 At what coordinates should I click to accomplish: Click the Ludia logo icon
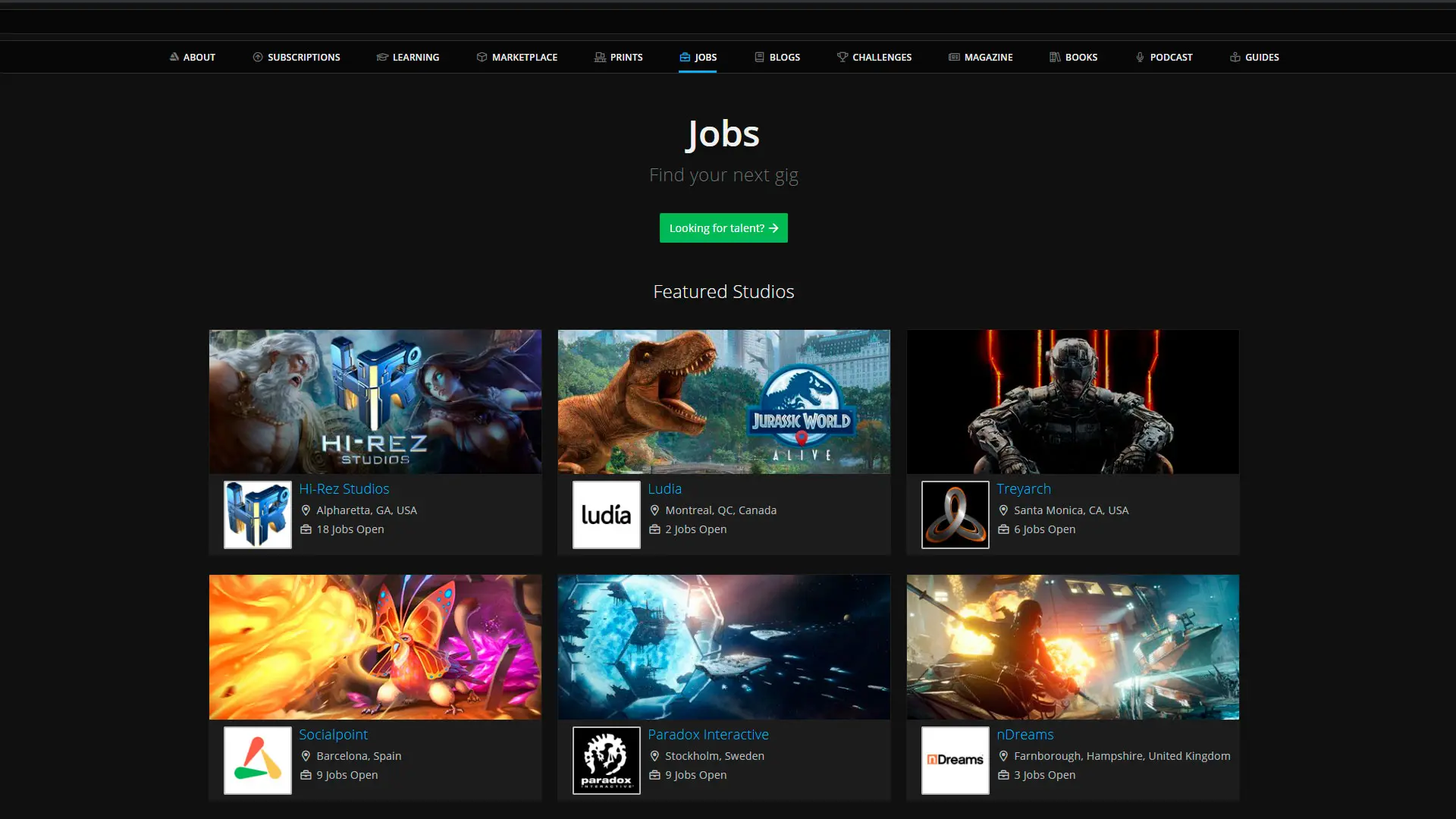coord(607,515)
